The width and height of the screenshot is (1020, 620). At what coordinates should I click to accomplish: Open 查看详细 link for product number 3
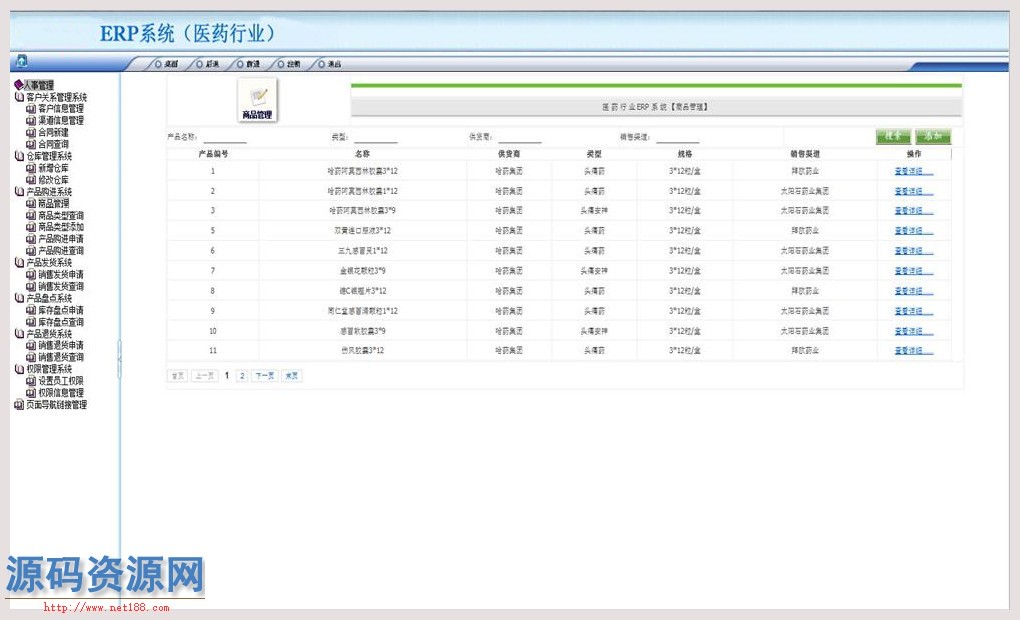click(x=913, y=211)
